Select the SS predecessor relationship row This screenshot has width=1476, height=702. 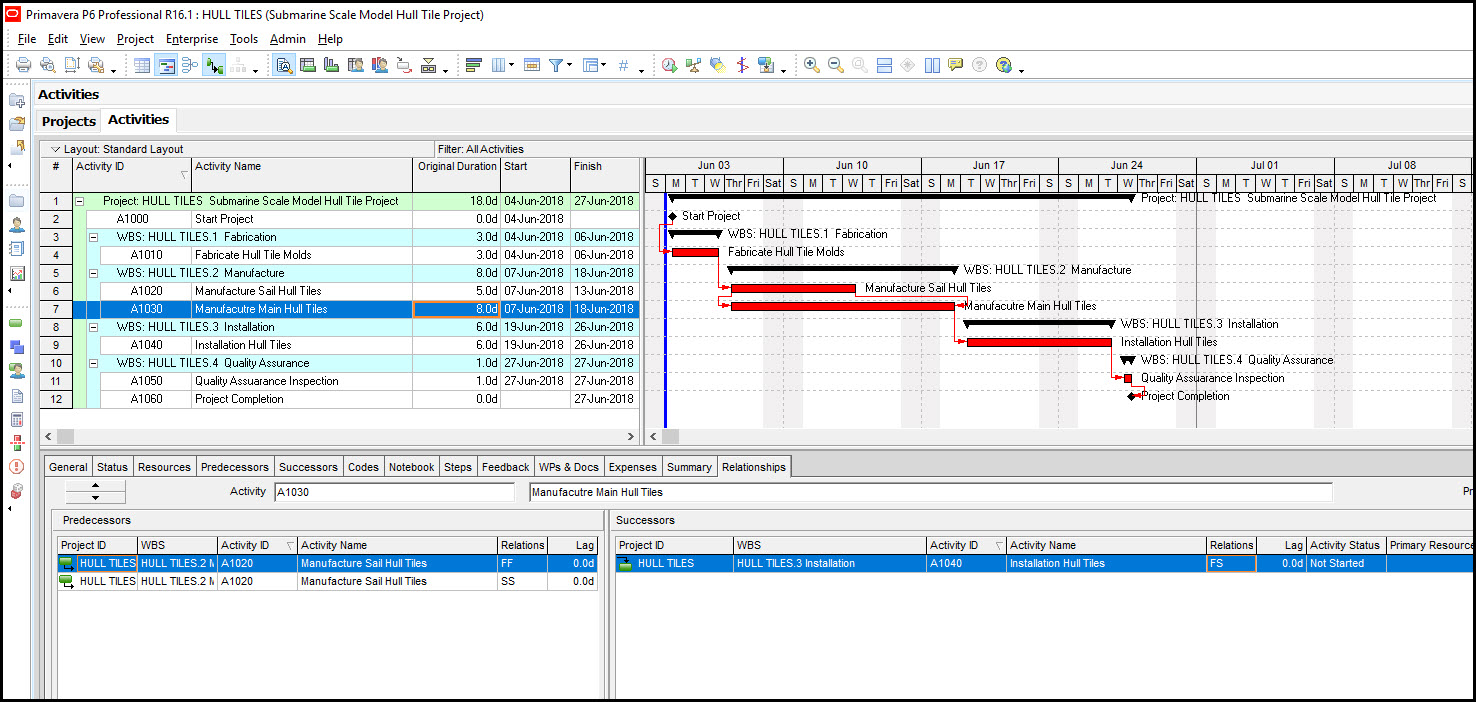tap(328, 581)
